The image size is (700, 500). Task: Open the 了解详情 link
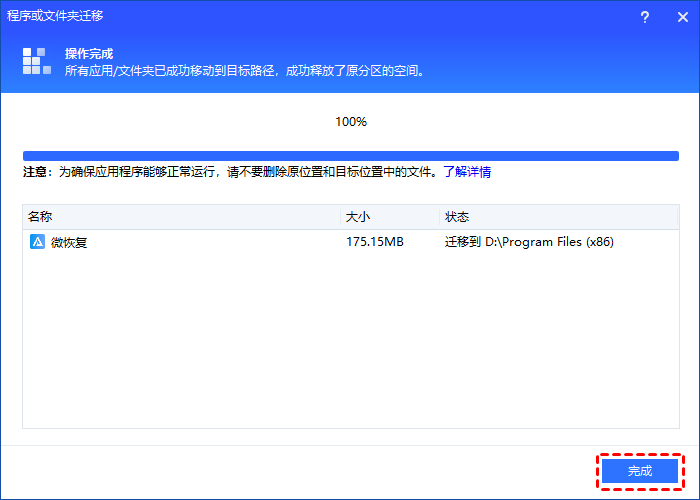coord(467,172)
